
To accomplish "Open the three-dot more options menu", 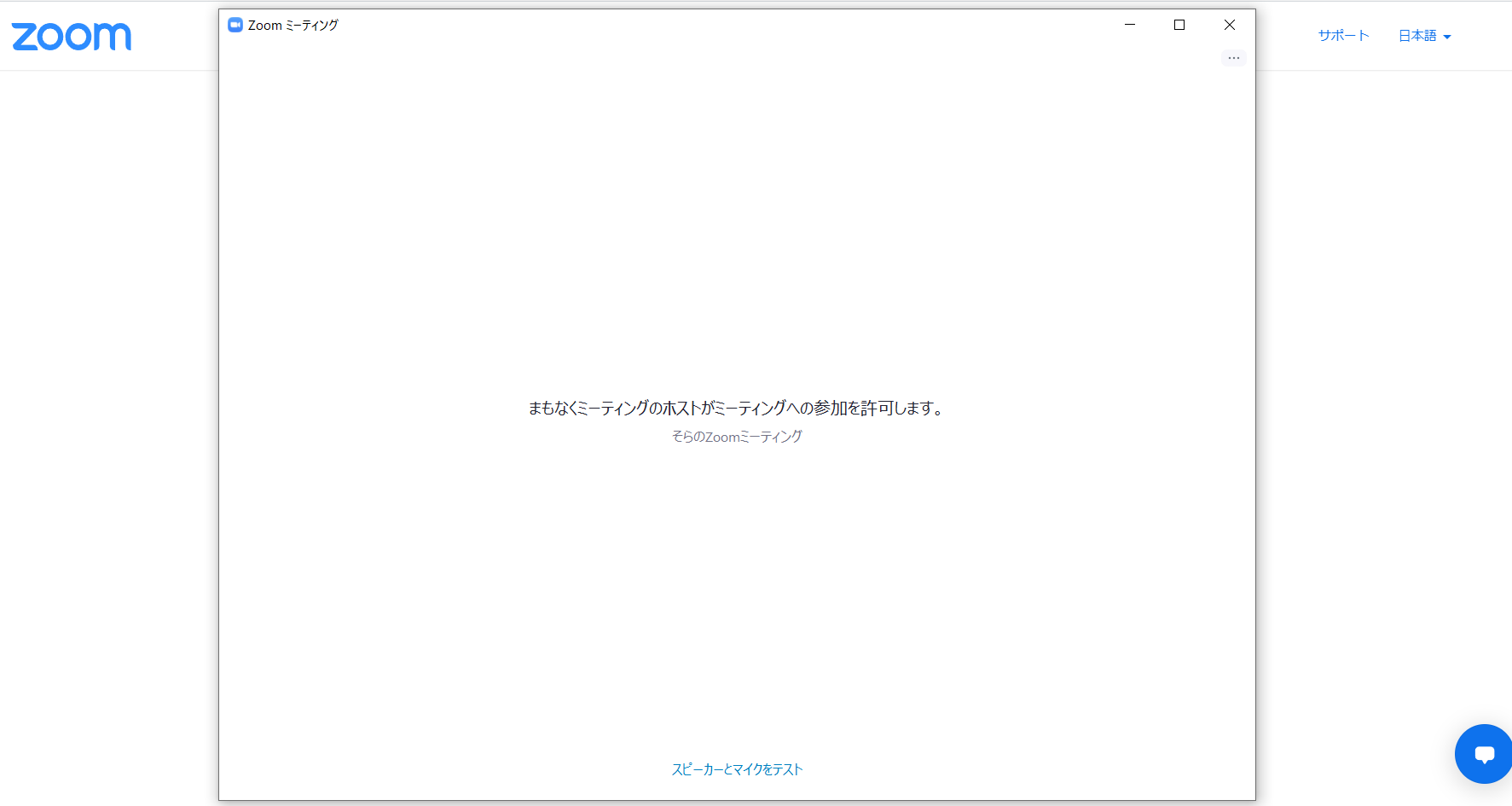I will tap(1233, 58).
